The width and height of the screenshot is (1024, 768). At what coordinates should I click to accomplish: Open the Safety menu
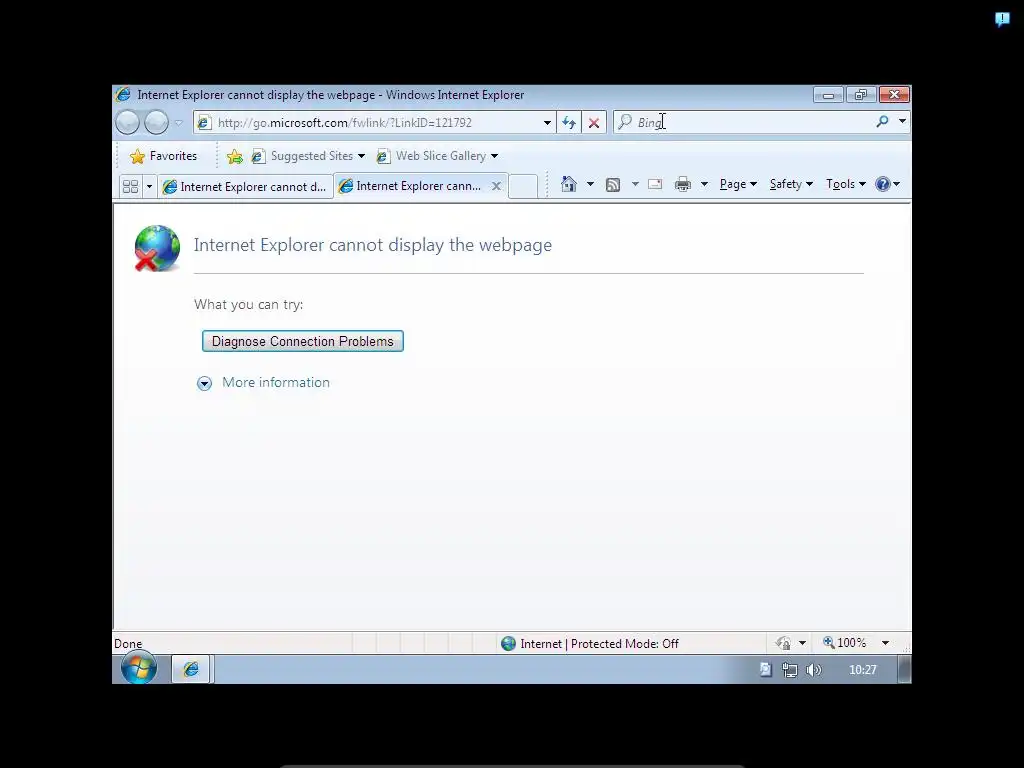tap(791, 184)
